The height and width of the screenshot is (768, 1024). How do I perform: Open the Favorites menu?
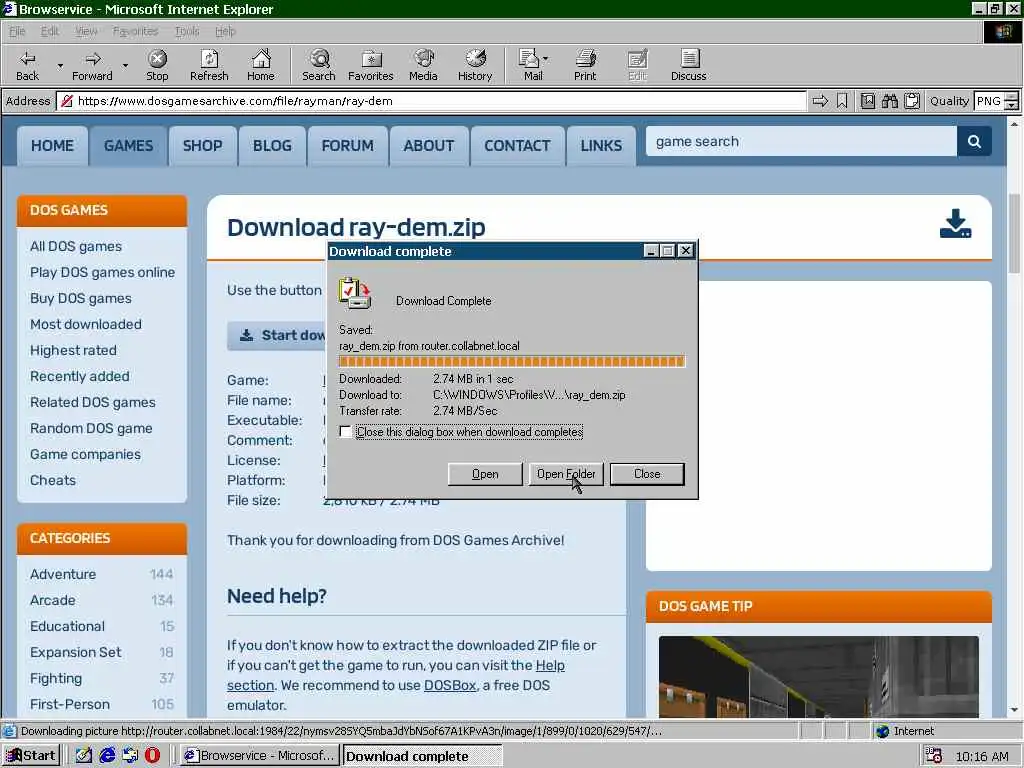135,31
